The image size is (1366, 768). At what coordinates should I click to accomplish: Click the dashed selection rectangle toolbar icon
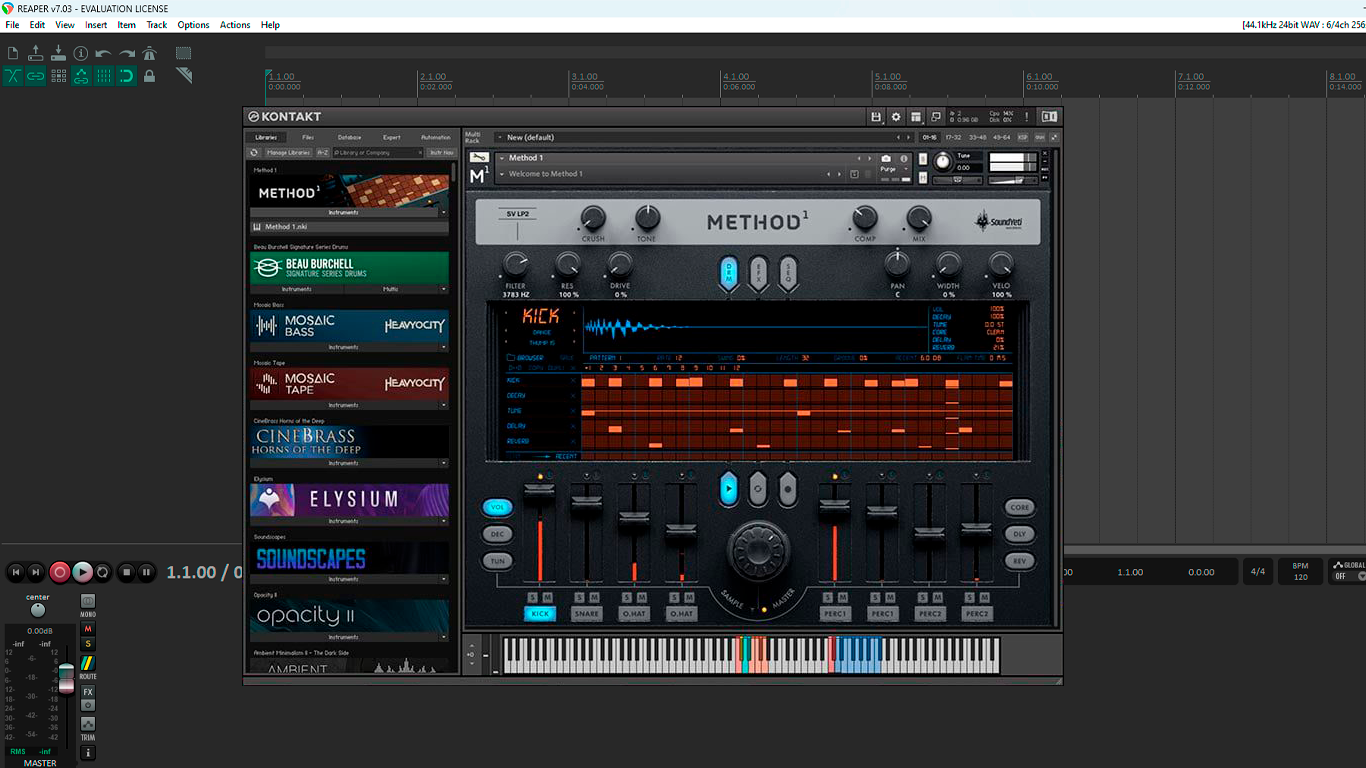point(183,53)
